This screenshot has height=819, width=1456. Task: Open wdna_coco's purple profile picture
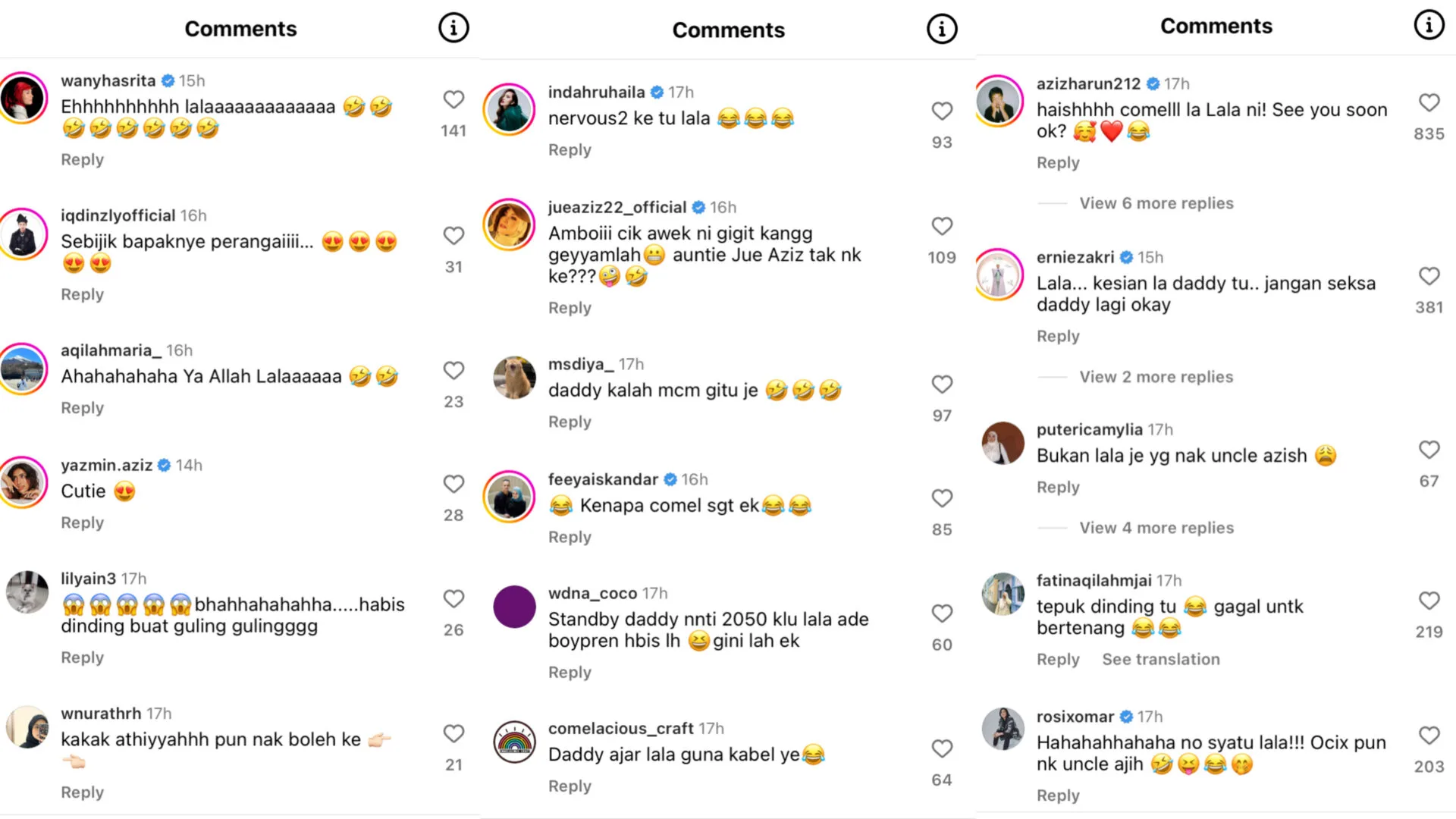point(514,607)
